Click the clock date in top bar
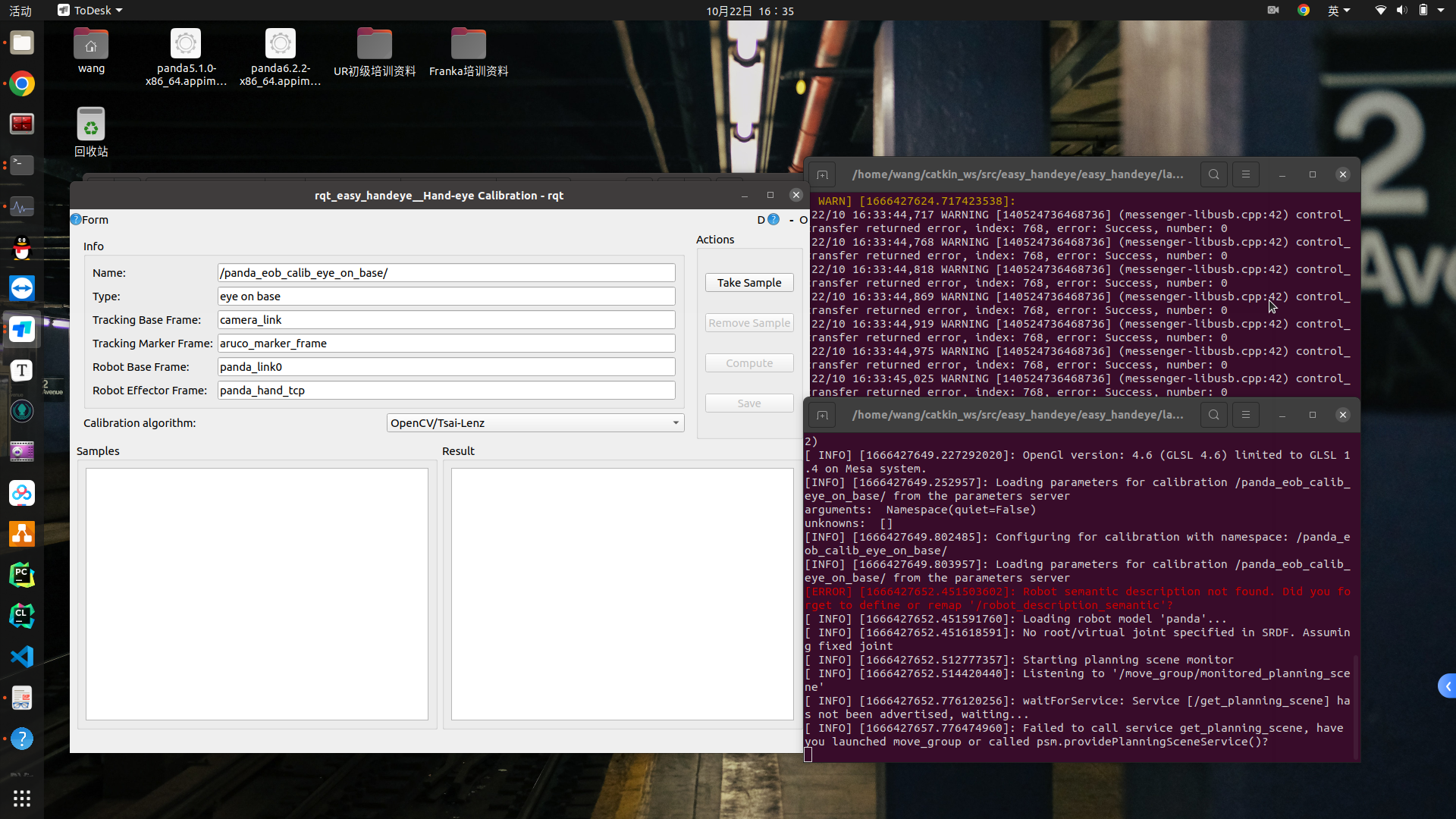The width and height of the screenshot is (1456, 819). (x=749, y=11)
